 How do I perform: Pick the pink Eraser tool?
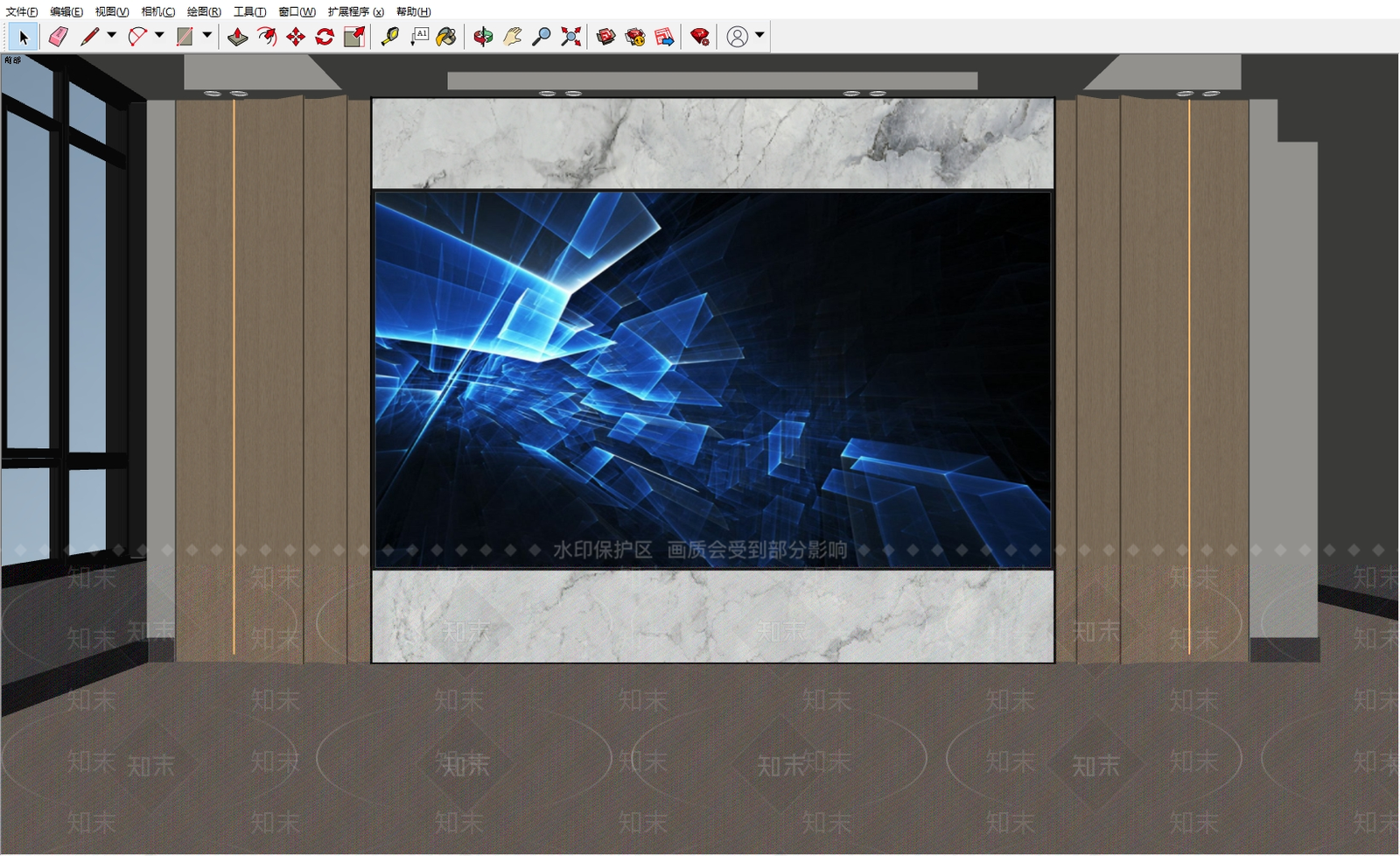point(58,37)
